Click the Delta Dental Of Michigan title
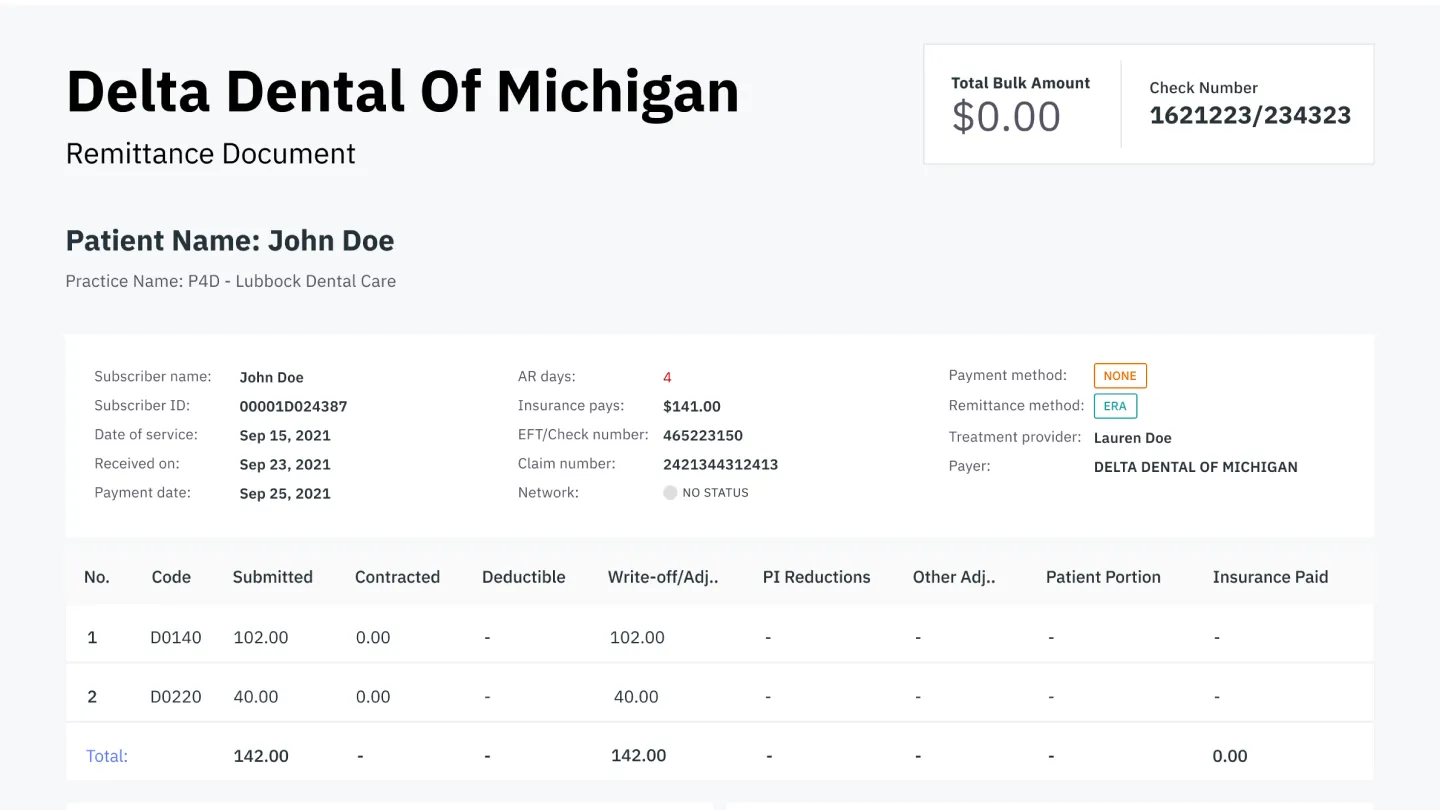 (x=402, y=91)
